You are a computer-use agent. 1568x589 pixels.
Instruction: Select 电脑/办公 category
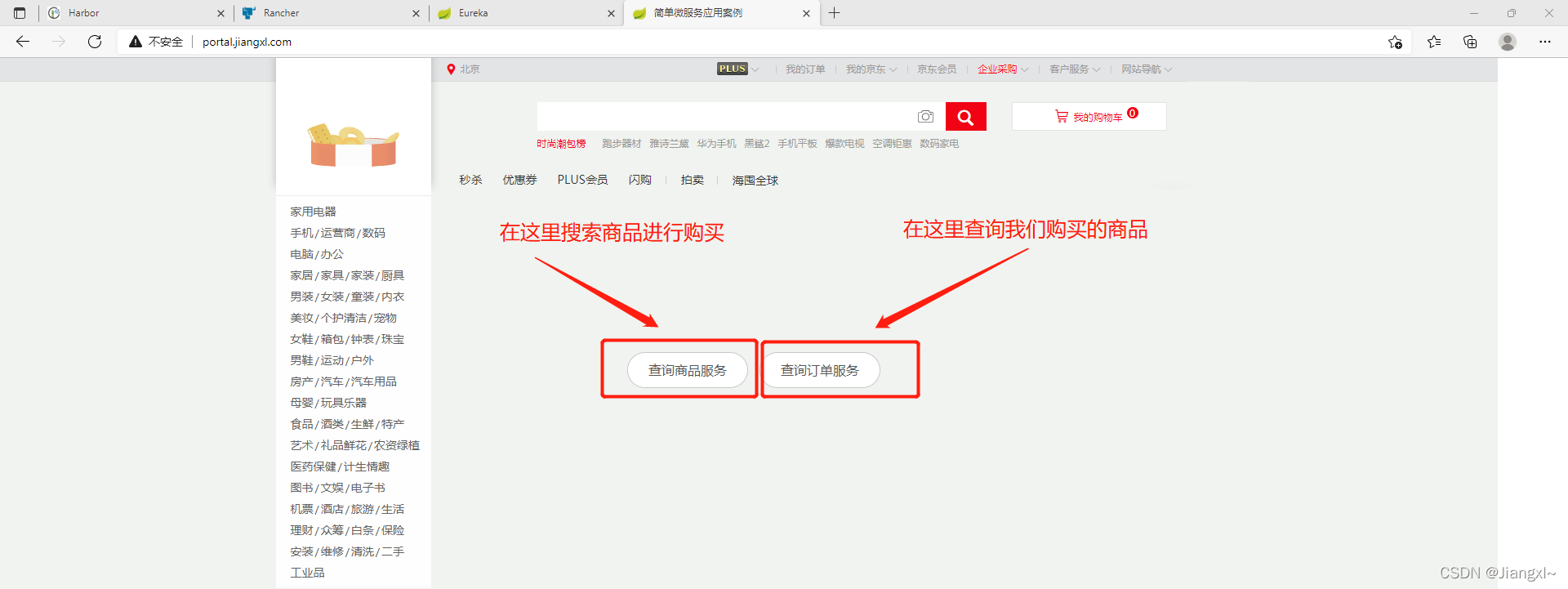[317, 254]
